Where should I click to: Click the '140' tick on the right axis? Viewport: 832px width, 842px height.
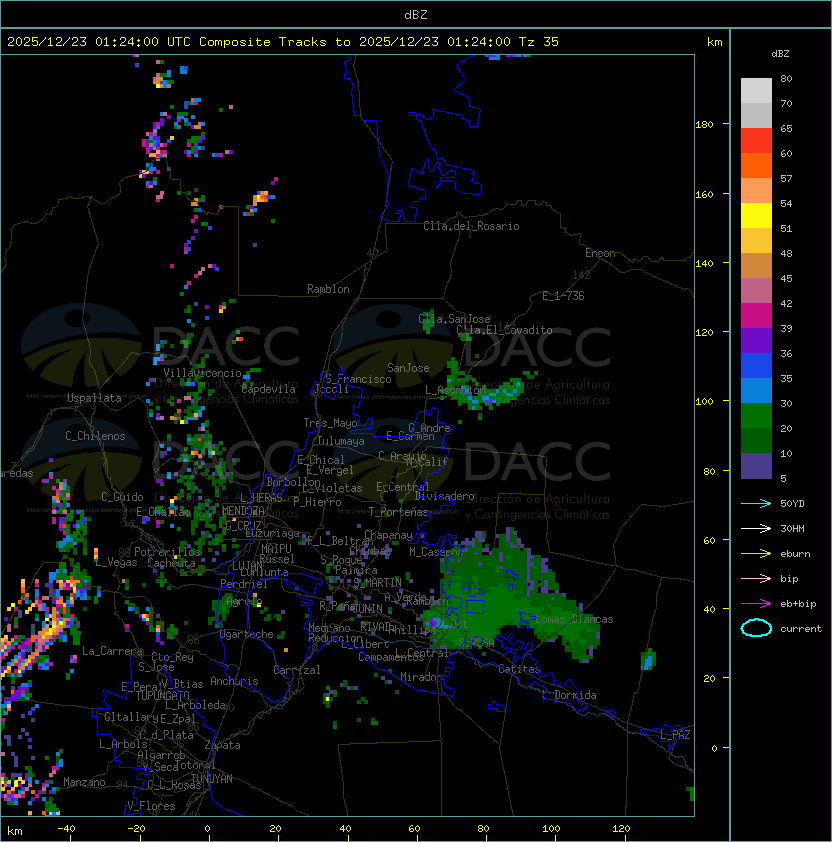coord(704,264)
